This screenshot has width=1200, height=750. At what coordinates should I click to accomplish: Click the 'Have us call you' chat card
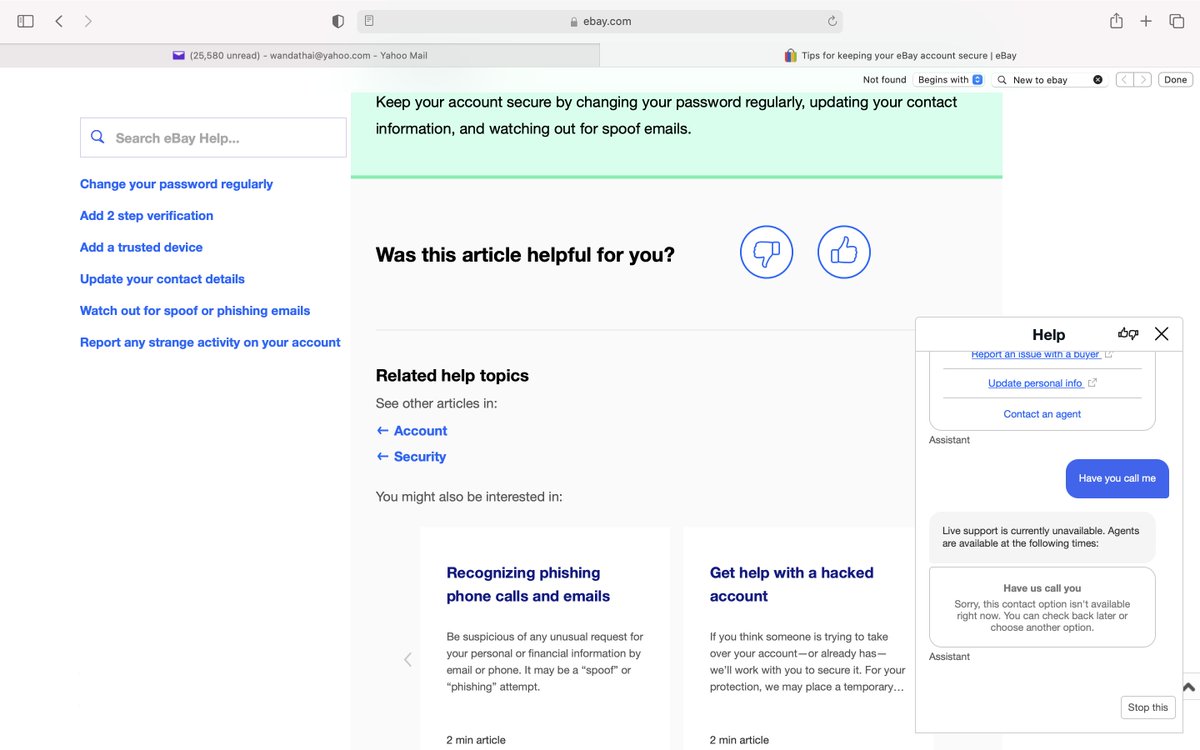[x=1042, y=607]
